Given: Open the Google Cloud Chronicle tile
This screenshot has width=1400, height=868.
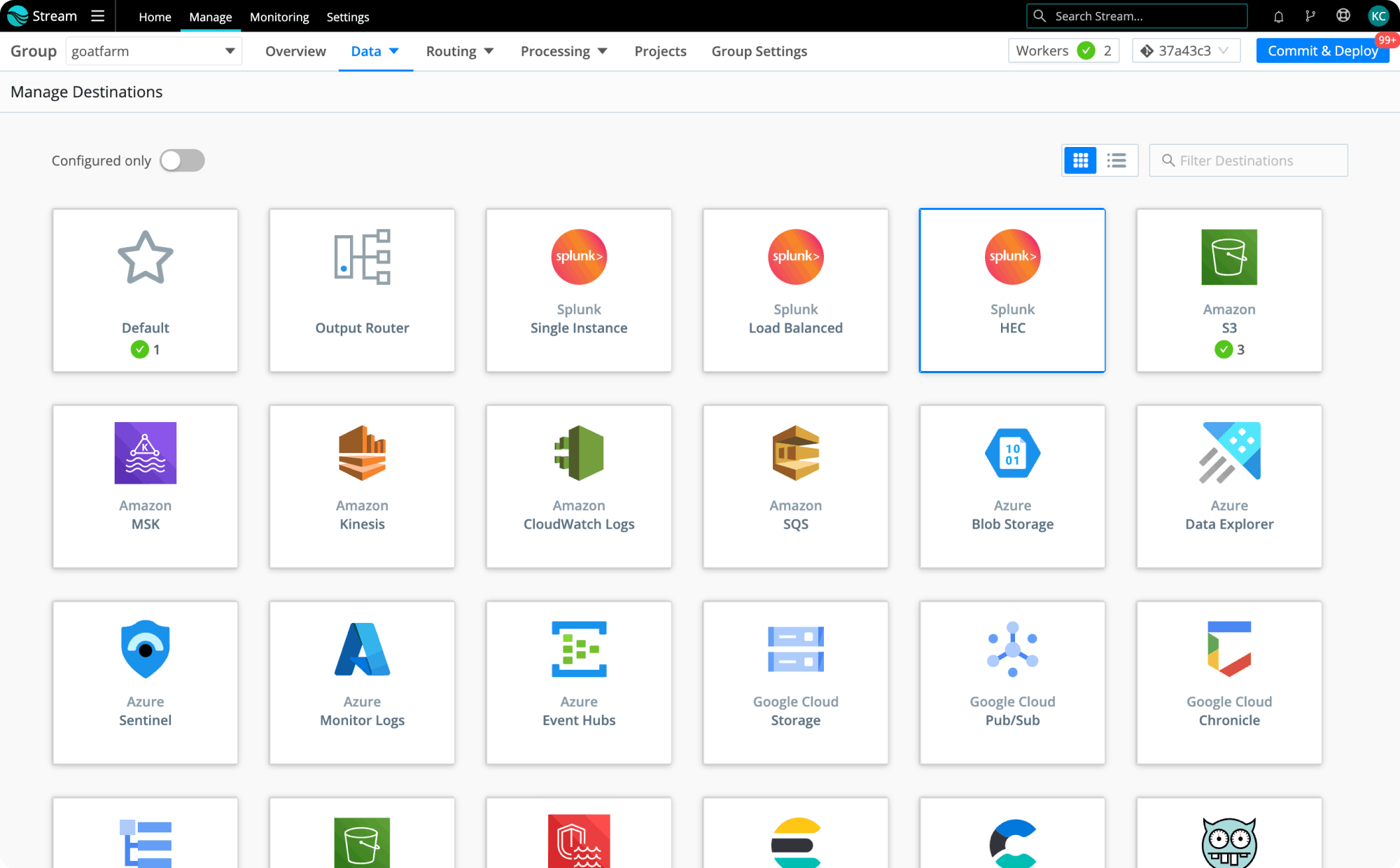Looking at the screenshot, I should [1229, 682].
